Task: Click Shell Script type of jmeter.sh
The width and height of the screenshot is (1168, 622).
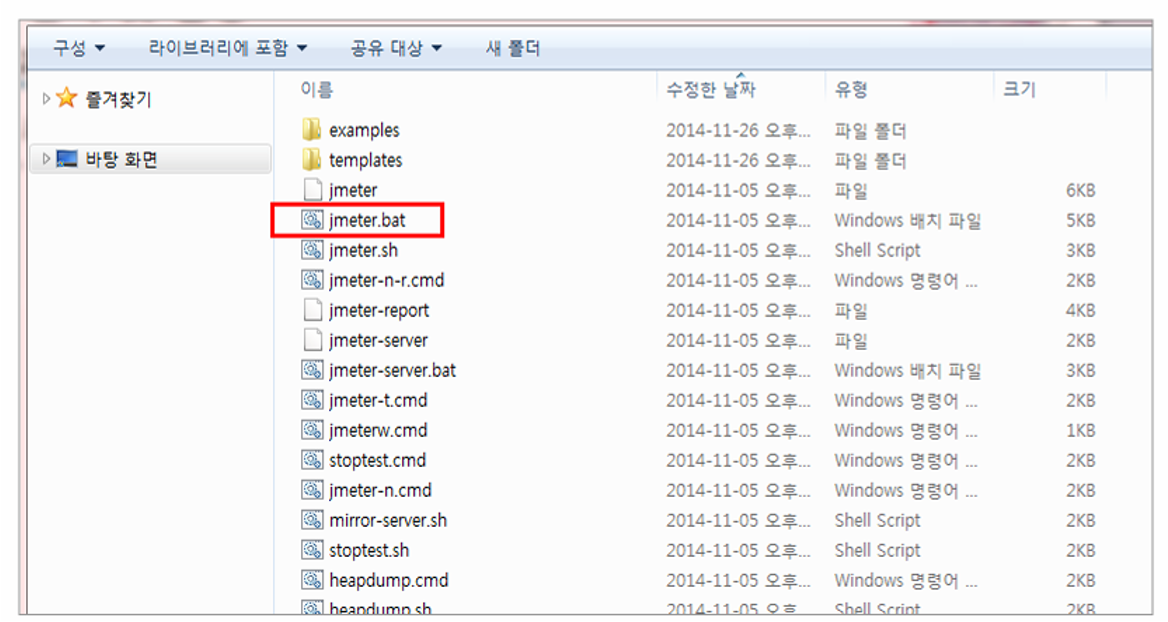Action: pyautogui.click(x=877, y=250)
